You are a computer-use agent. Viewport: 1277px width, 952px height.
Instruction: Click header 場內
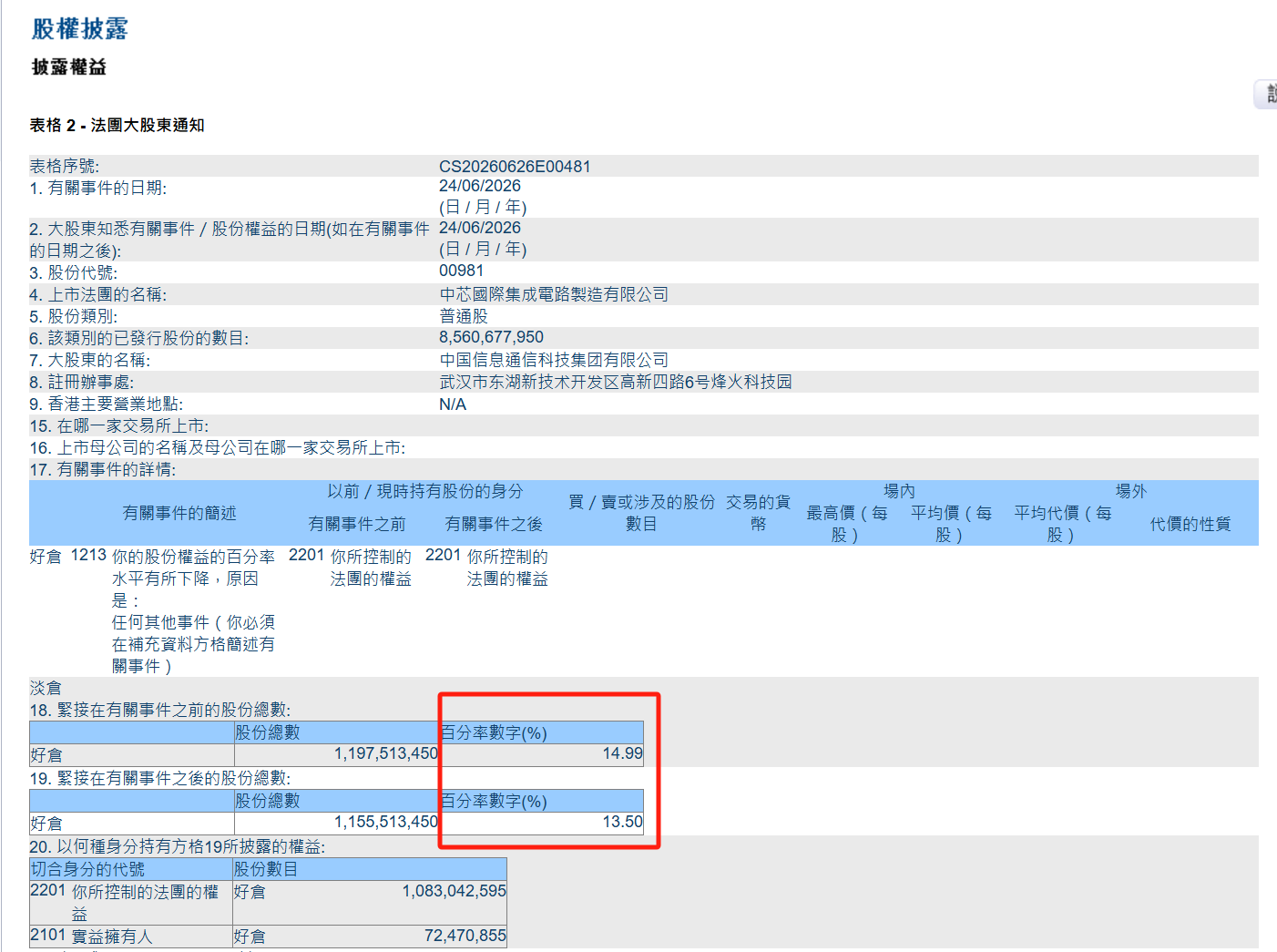899,491
